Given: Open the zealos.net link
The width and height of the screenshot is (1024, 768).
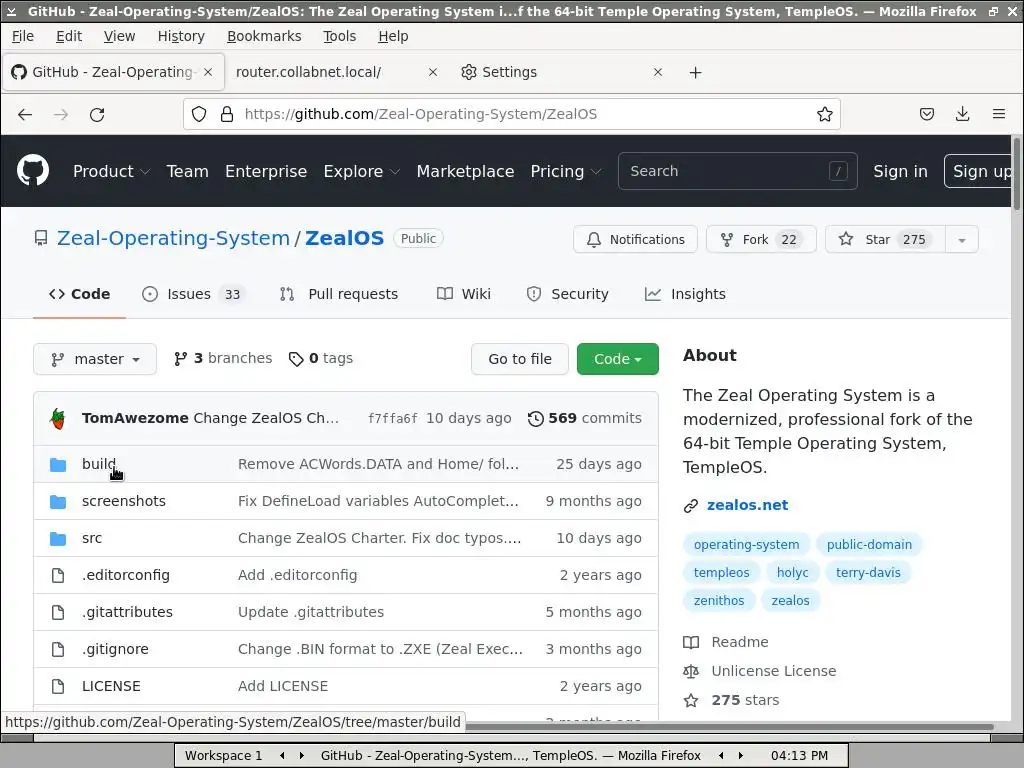Looking at the screenshot, I should point(747,505).
